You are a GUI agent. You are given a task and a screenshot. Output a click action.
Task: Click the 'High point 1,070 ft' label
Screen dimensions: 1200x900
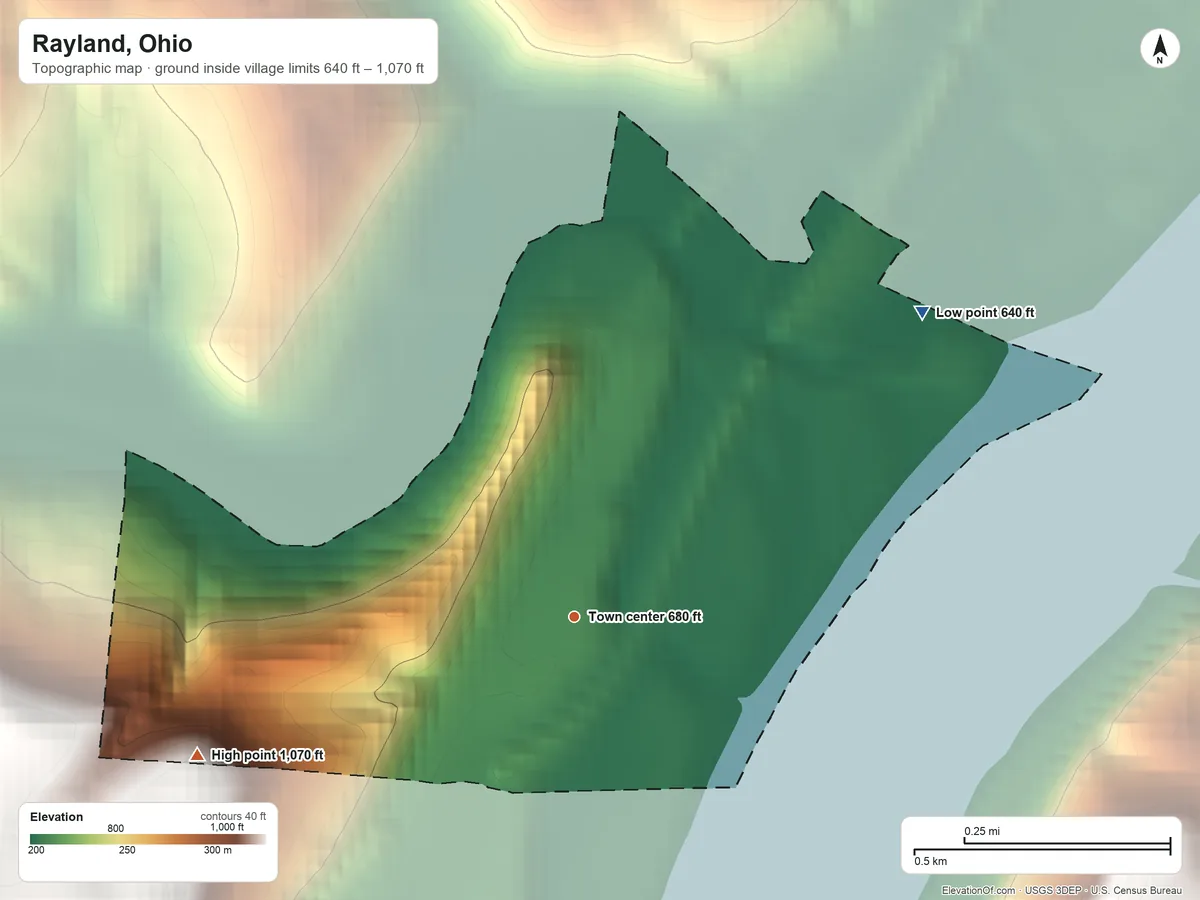tap(268, 756)
